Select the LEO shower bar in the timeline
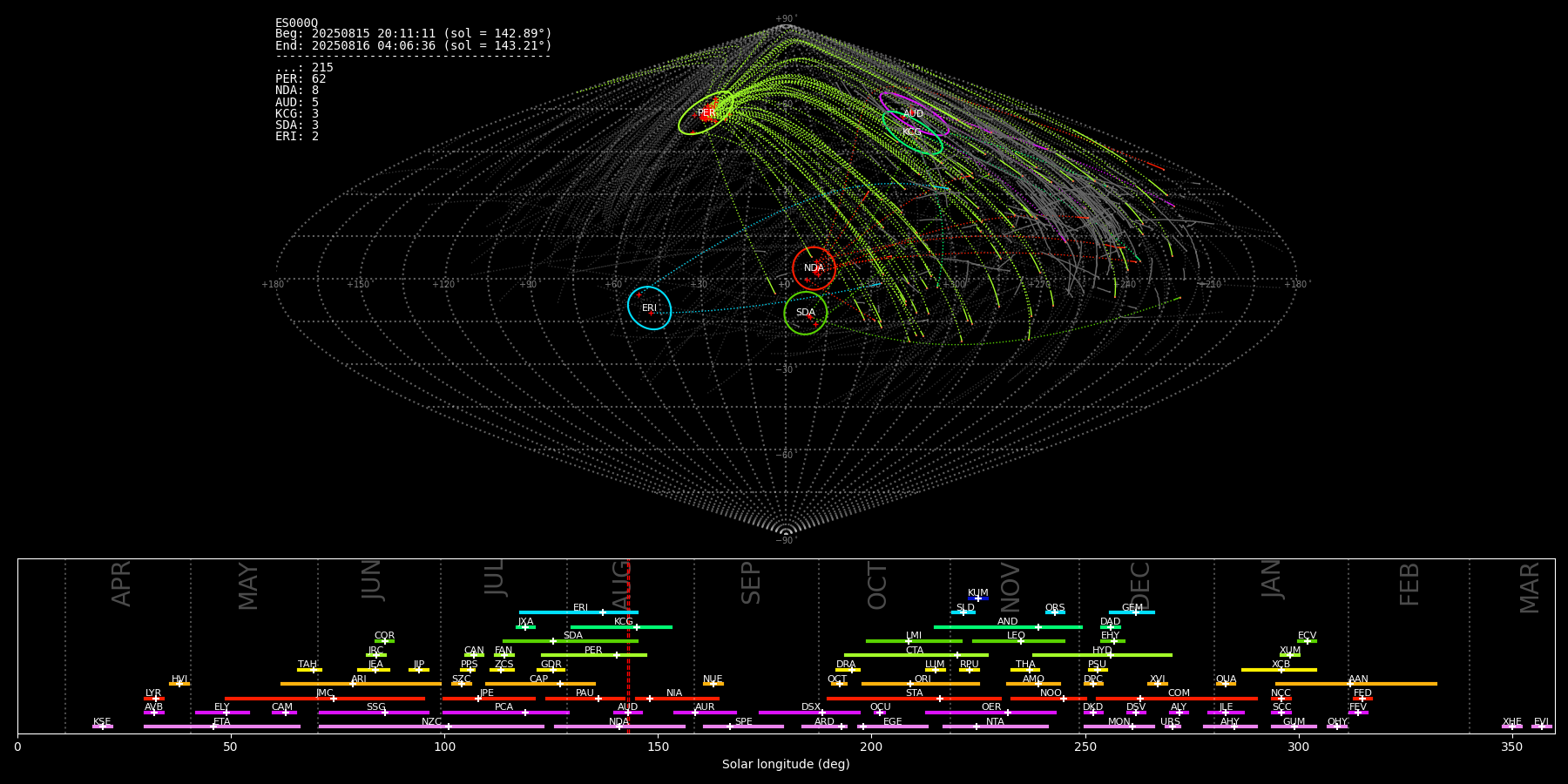Screen dimensions: 1568x784 (x=1018, y=641)
